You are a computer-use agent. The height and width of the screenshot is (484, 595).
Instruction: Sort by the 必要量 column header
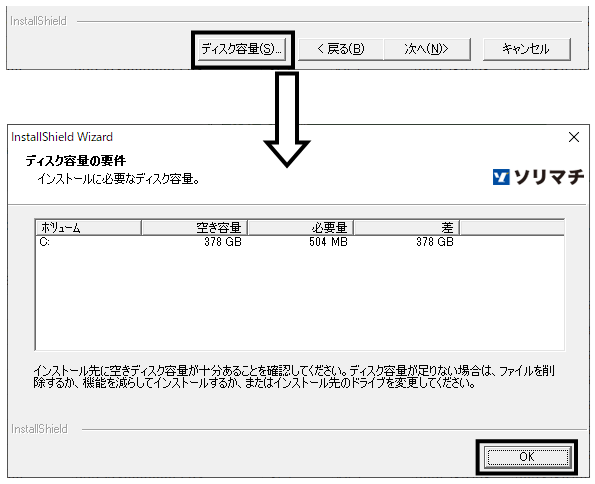click(x=301, y=227)
